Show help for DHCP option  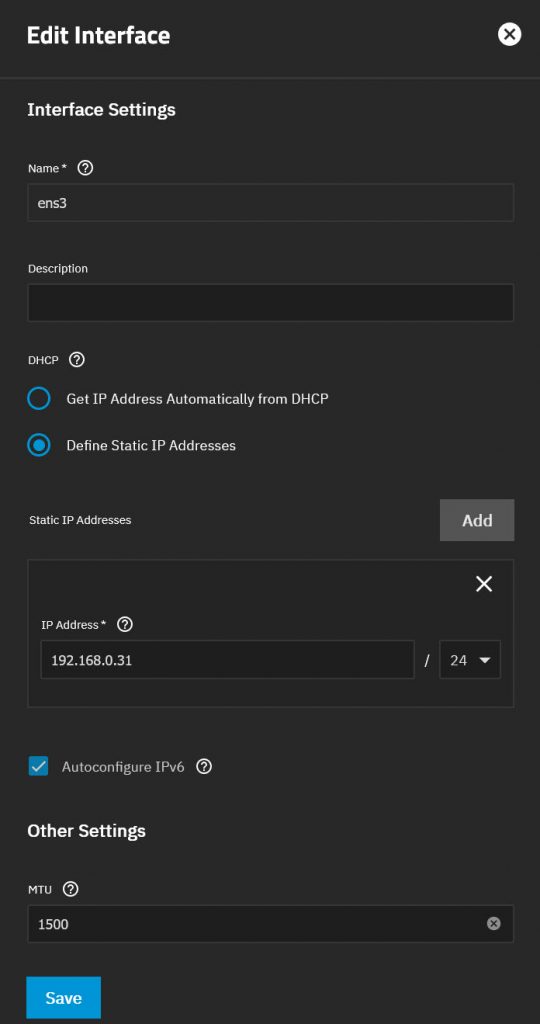[77, 359]
